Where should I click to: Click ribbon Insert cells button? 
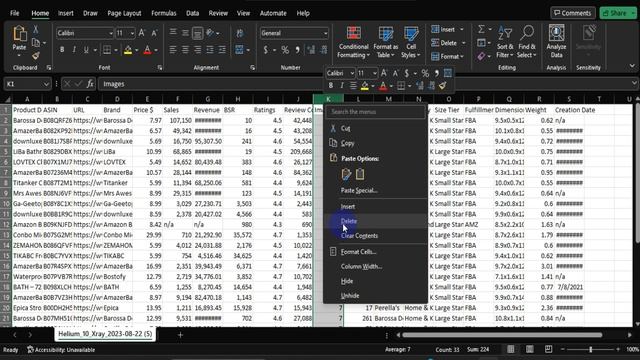[443, 29]
